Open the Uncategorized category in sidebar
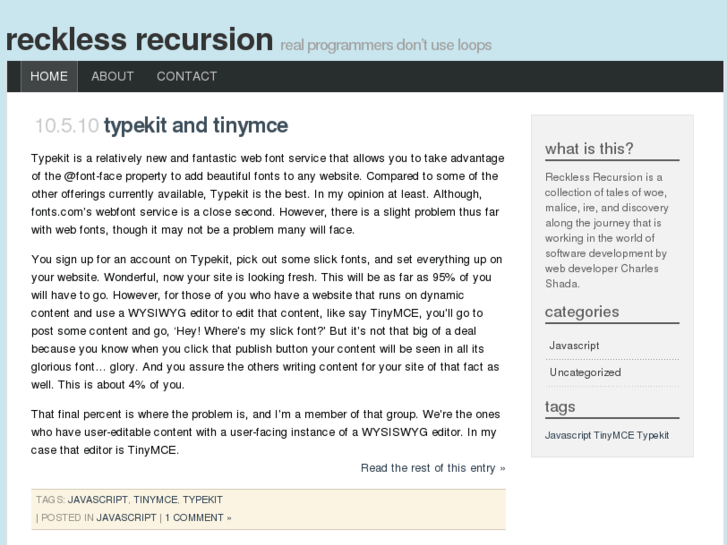 (585, 372)
